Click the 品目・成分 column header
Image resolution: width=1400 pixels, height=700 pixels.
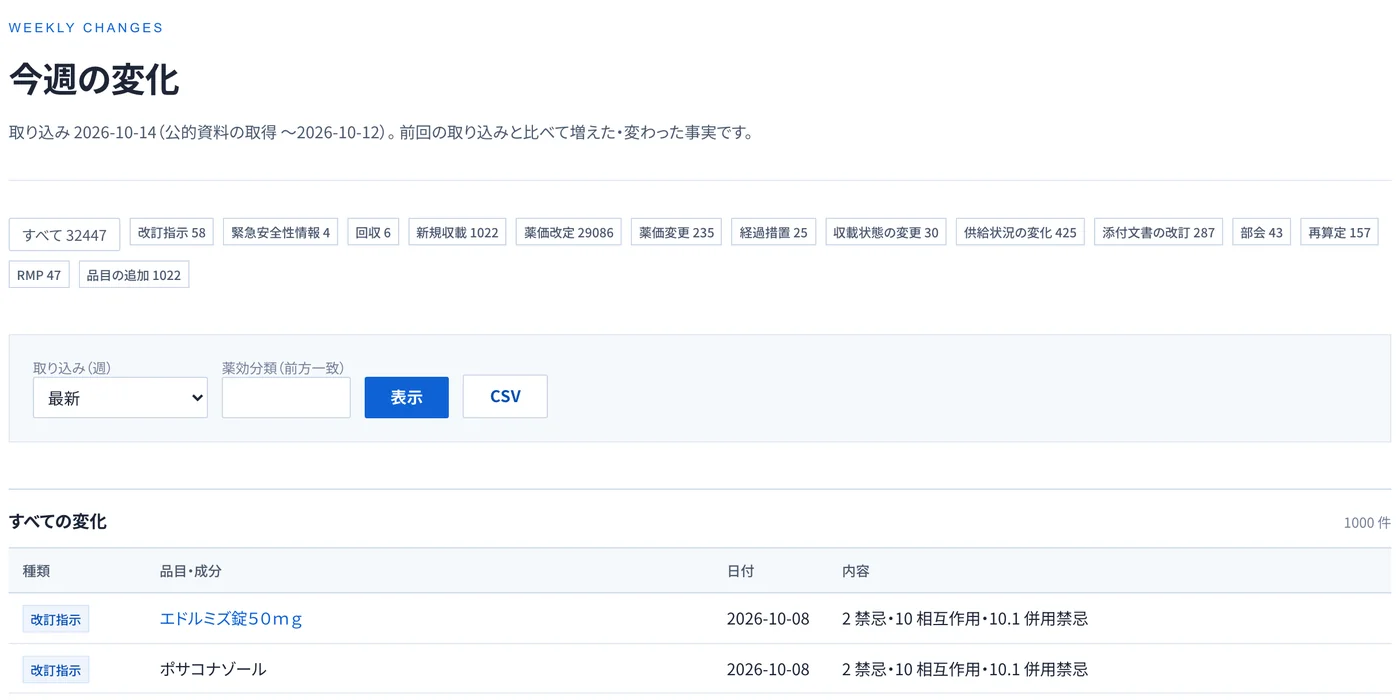[191, 571]
